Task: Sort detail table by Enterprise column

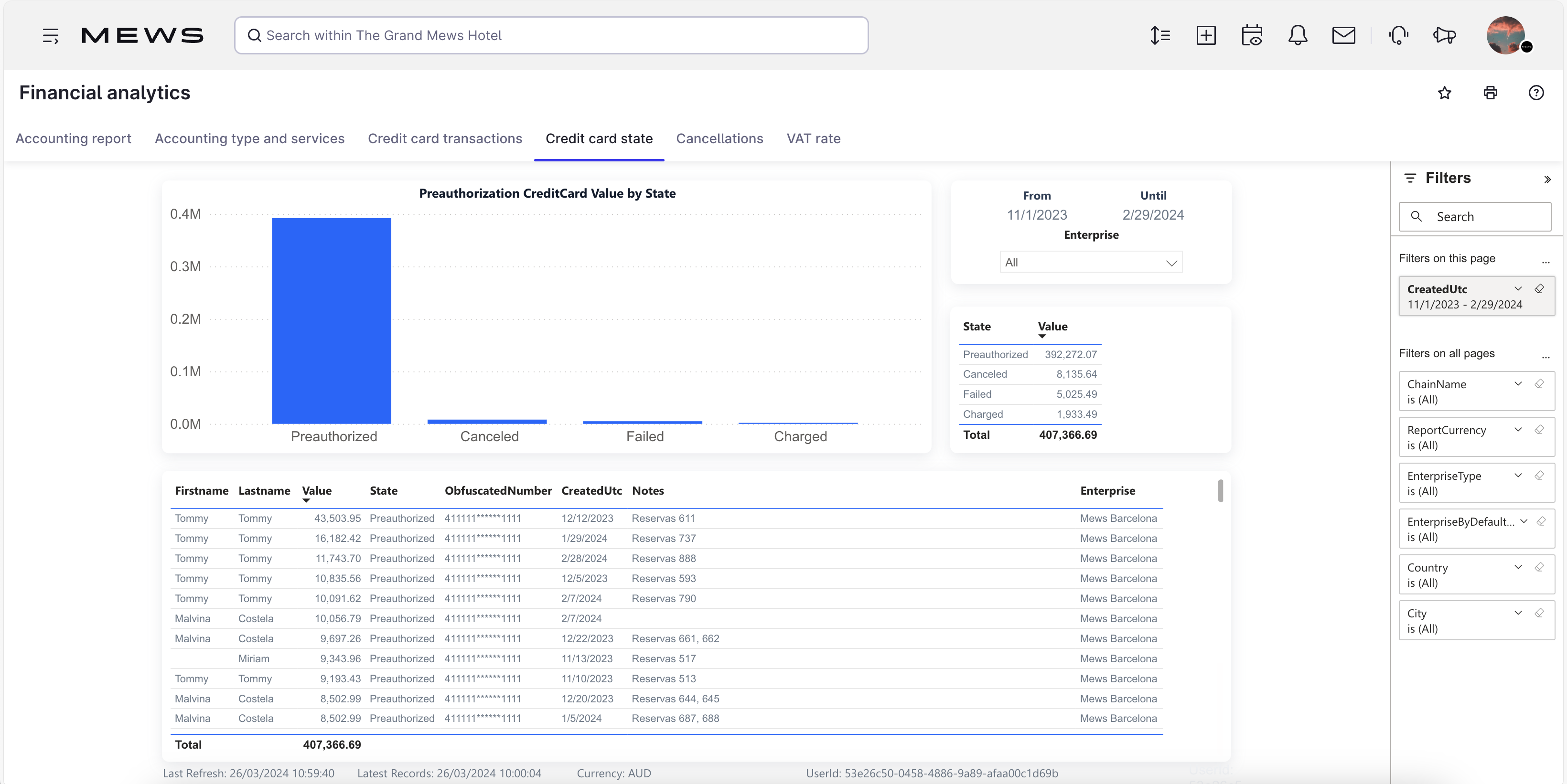Action: pyautogui.click(x=1107, y=491)
